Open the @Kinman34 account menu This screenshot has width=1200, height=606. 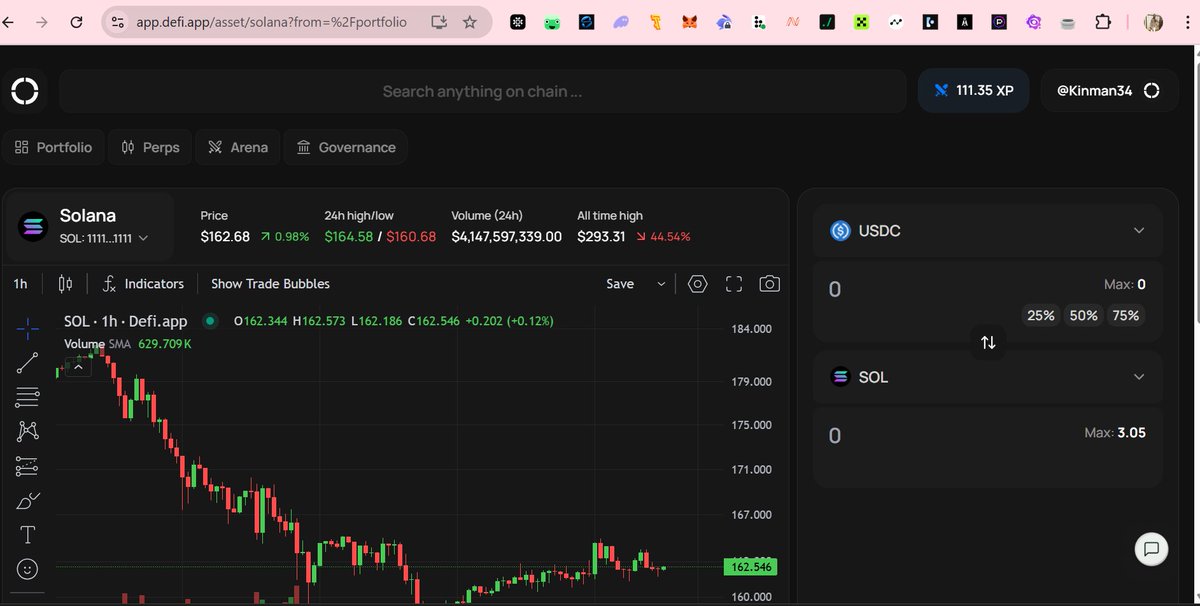click(1108, 91)
